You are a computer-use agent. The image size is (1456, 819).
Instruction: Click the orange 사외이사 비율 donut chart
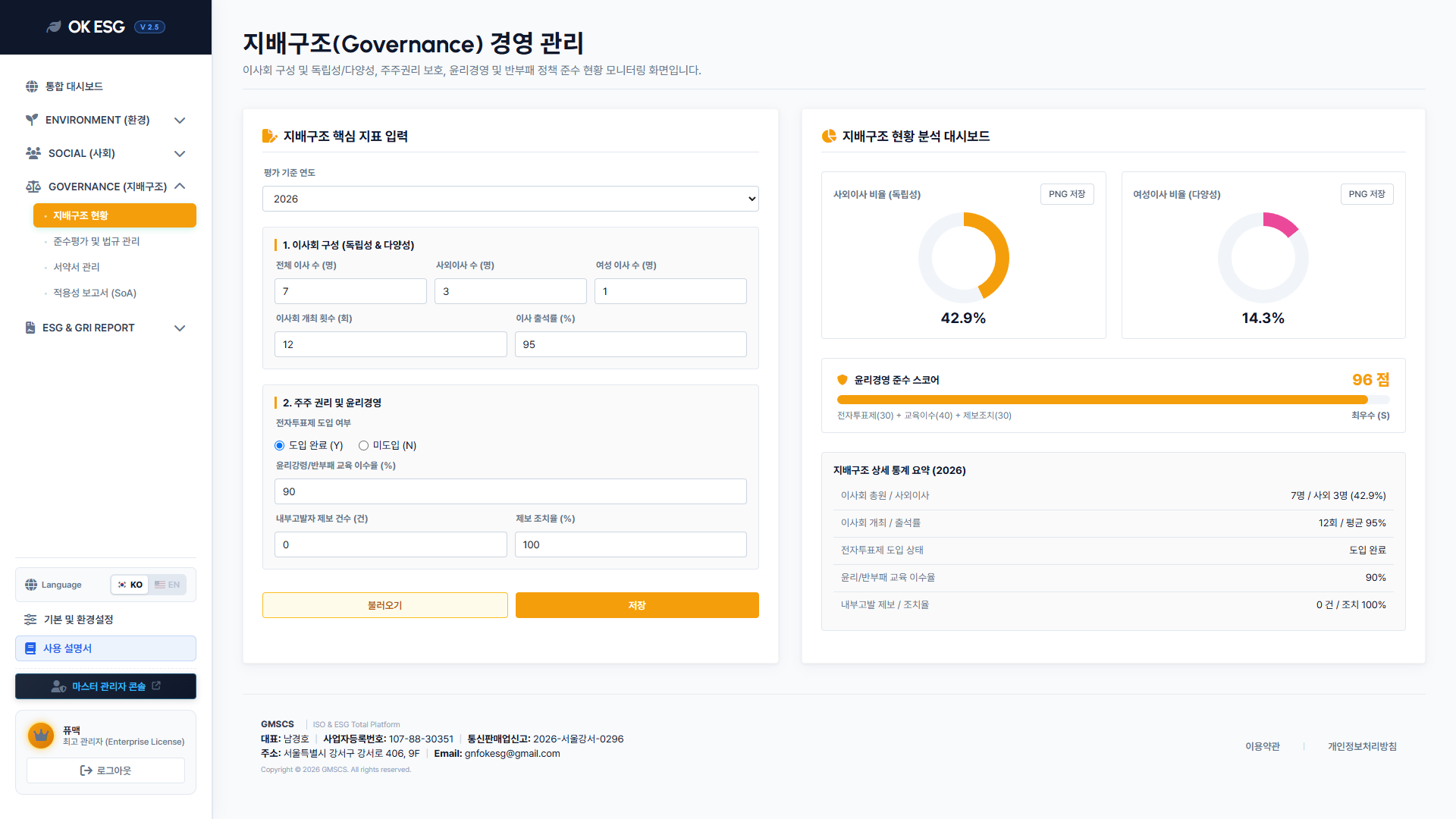tap(964, 258)
